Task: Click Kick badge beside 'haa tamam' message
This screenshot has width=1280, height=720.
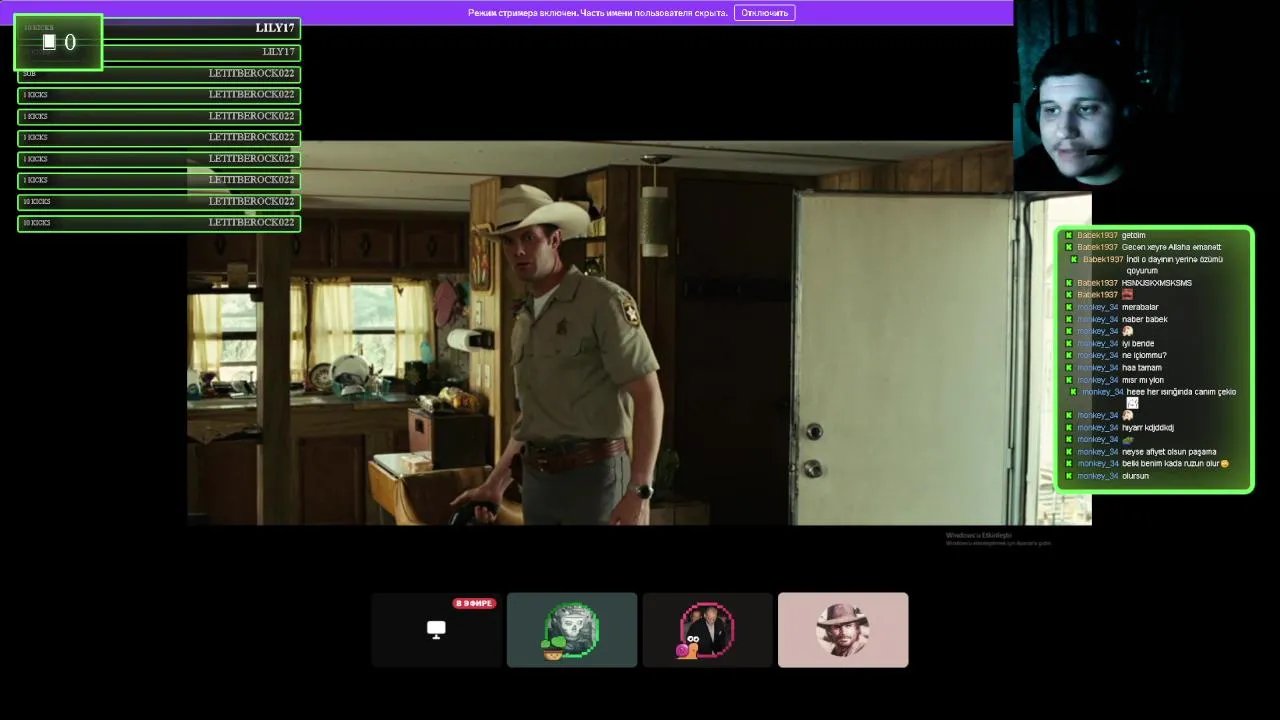Action: 1069,367
